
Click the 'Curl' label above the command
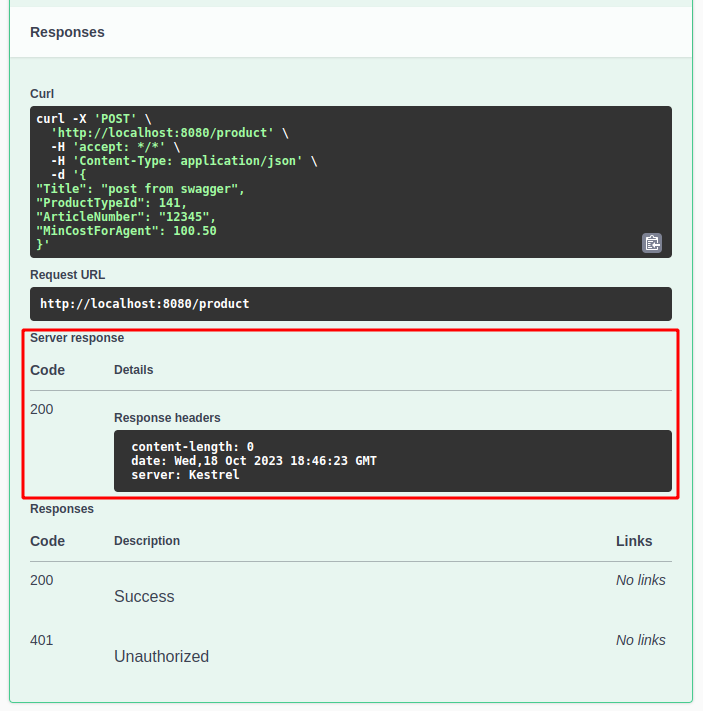(x=42, y=93)
